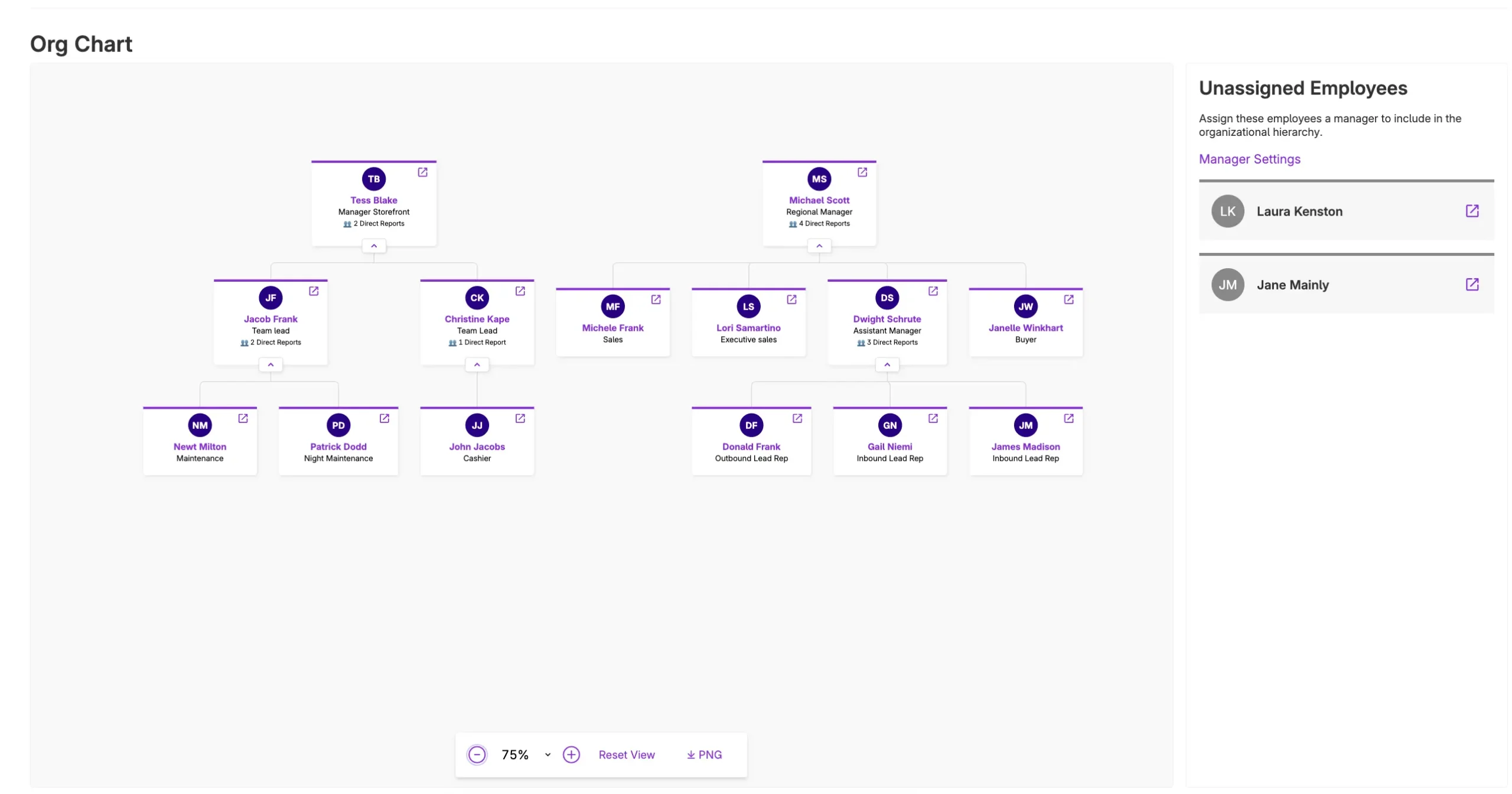
Task: Open the zoom level dropdown next to 75%
Action: tap(546, 754)
